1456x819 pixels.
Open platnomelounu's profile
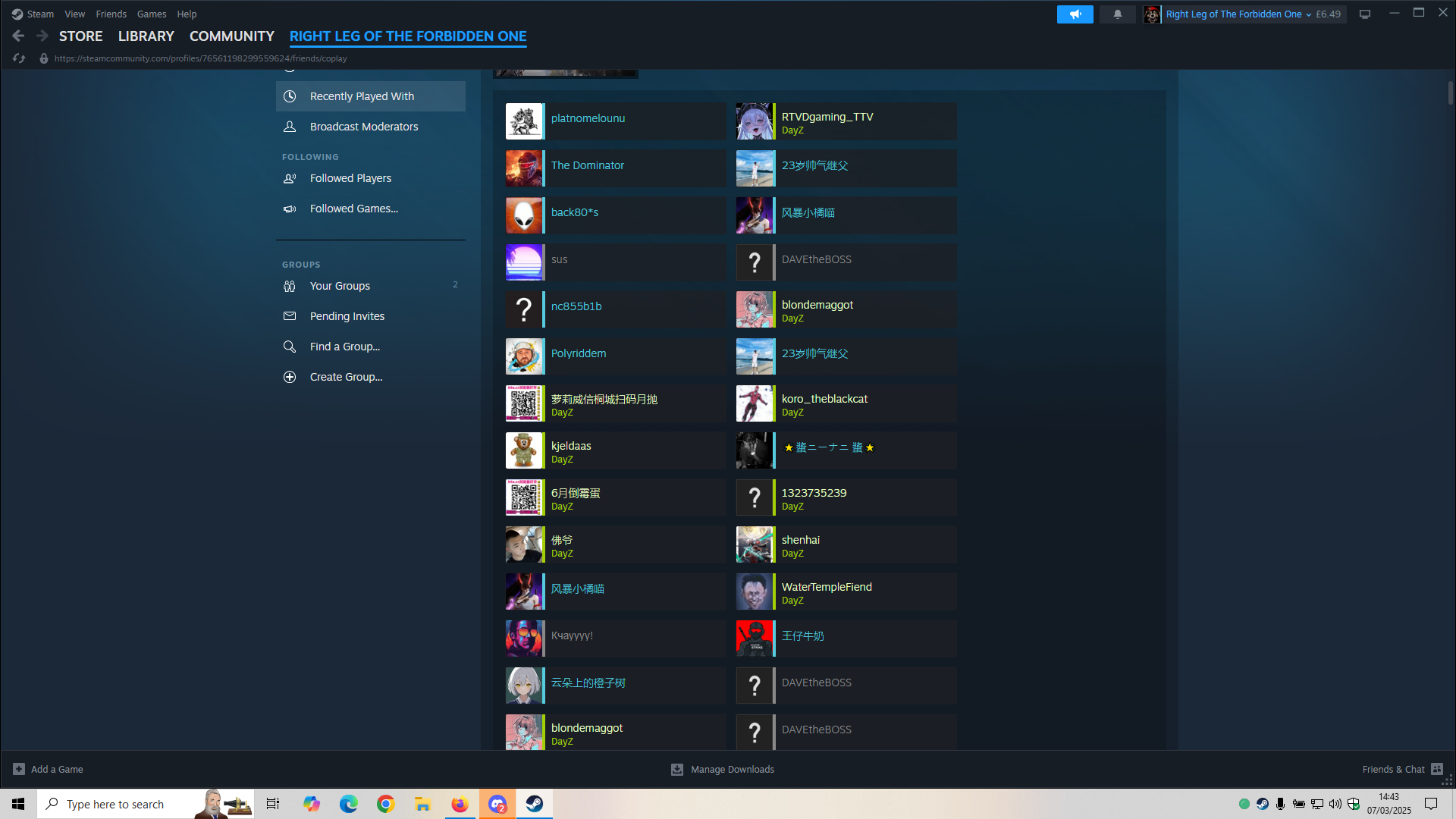[x=616, y=121]
